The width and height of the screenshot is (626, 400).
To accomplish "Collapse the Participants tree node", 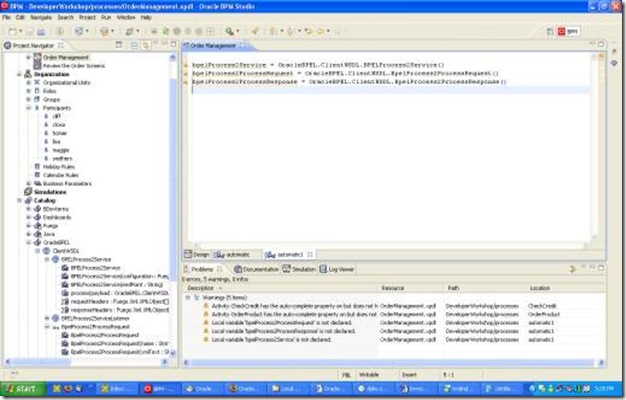I will (x=28, y=108).
